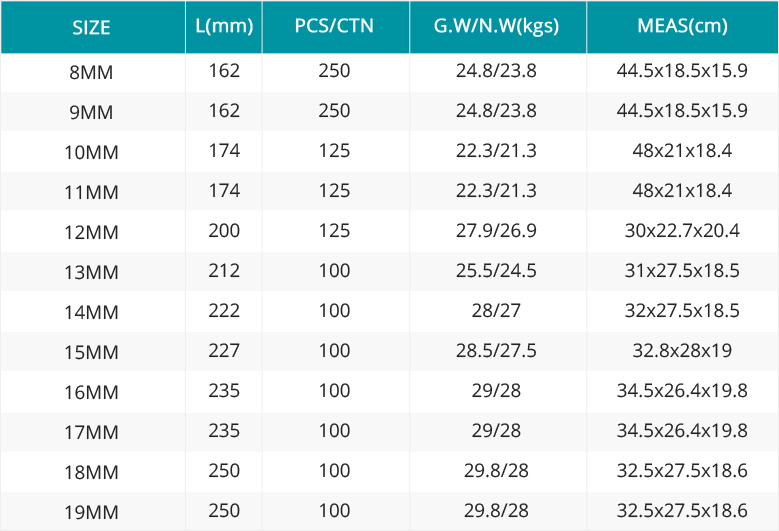Select the 18MM size cell
The width and height of the screenshot is (779, 531).
tap(91, 472)
